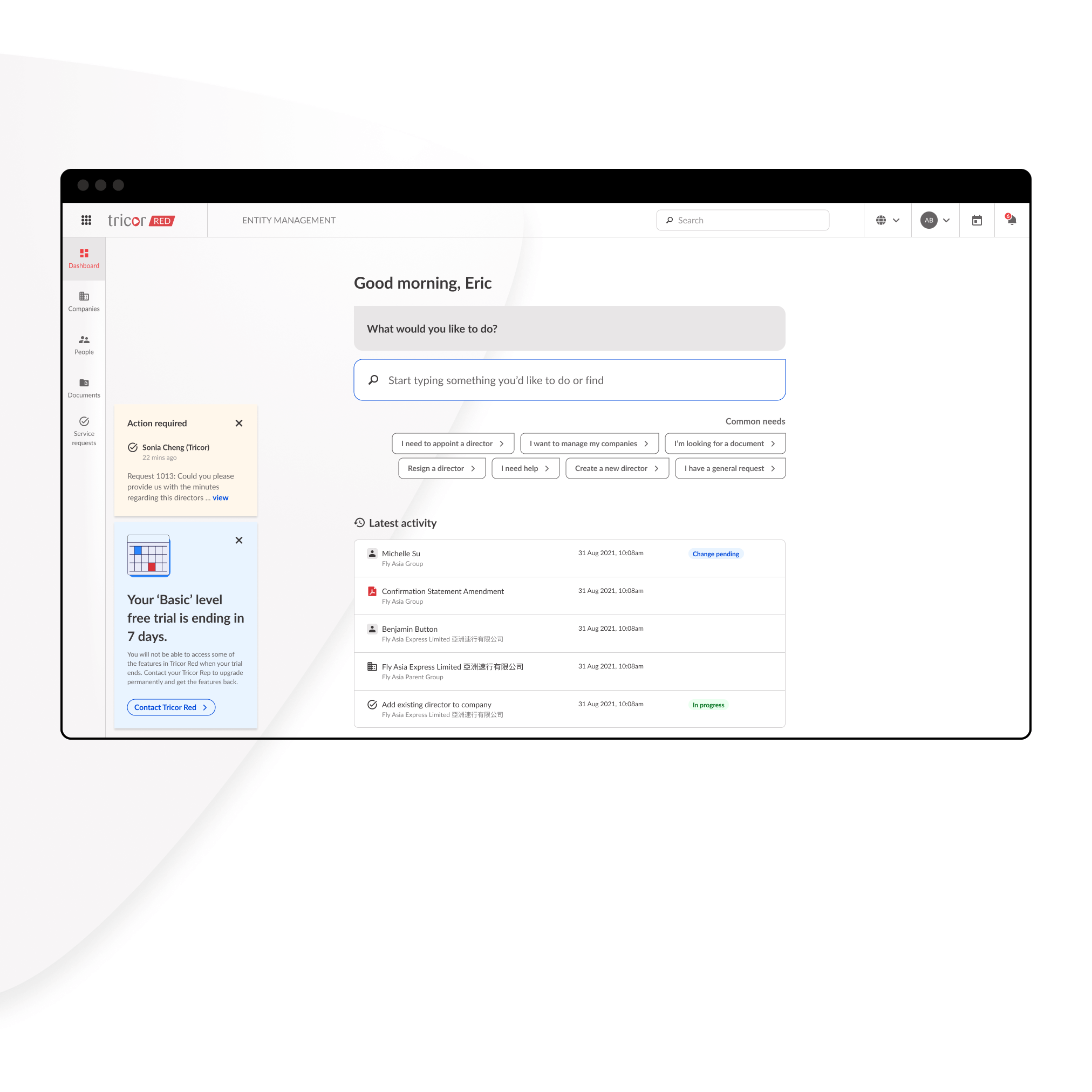Dismiss the Action required notification
The width and height of the screenshot is (1092, 1092).
238,423
